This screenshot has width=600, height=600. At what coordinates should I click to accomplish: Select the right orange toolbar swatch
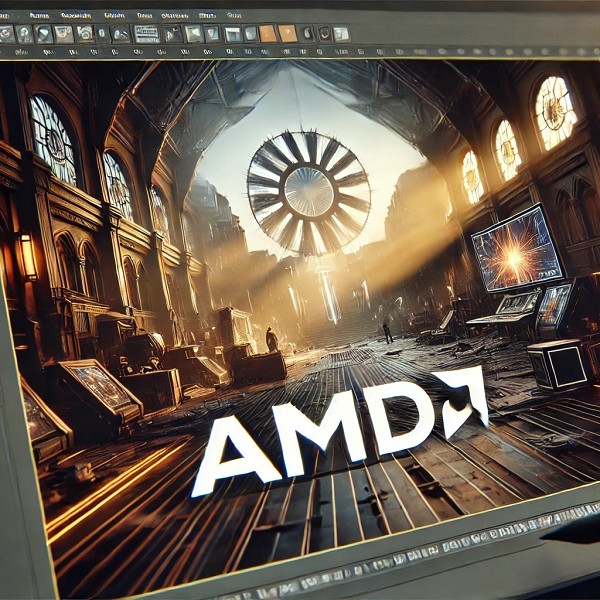pos(288,34)
